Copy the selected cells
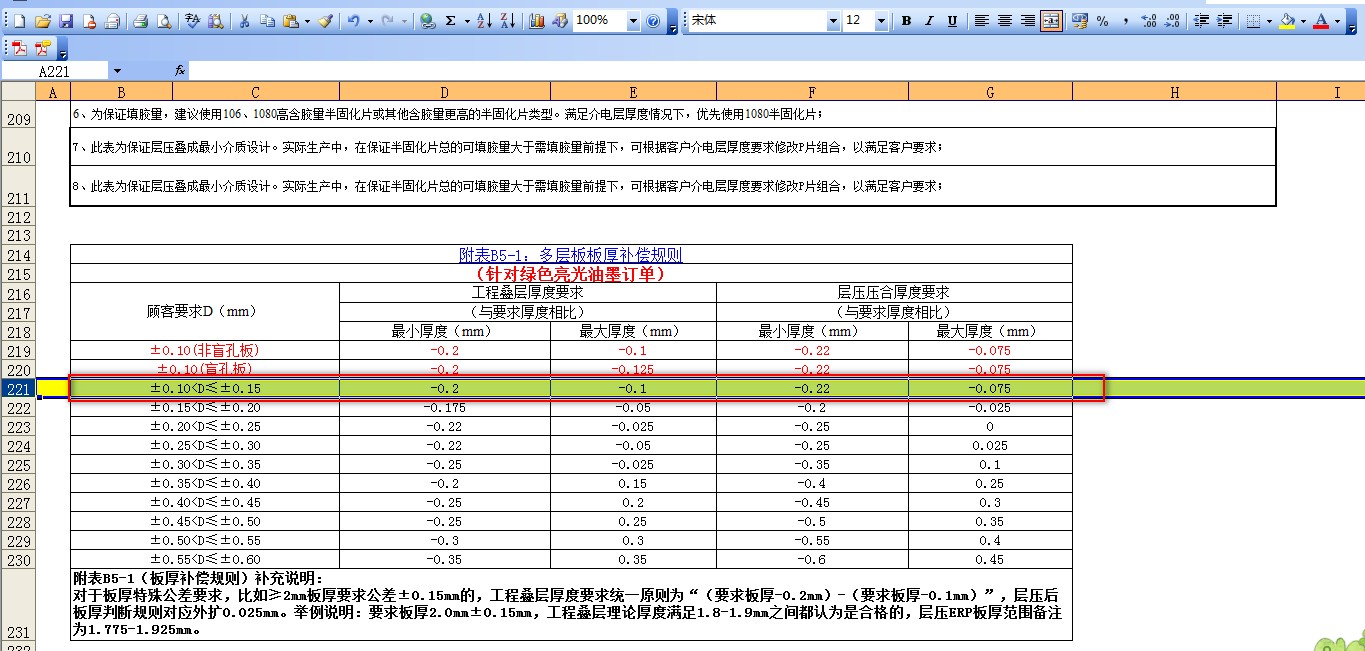 (268, 21)
